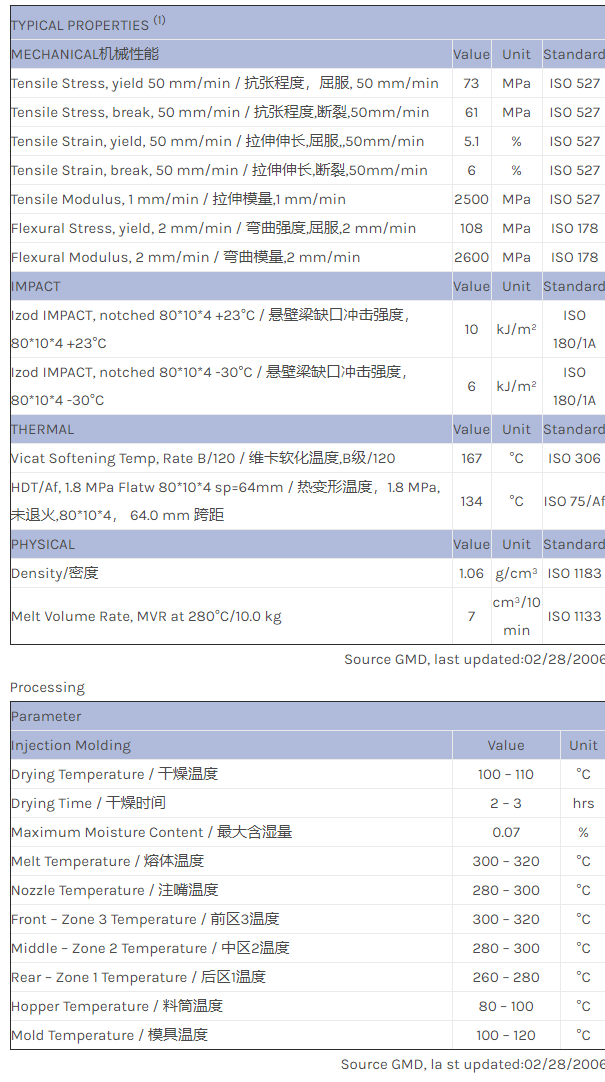The height and width of the screenshot is (1082, 605).
Task: Select the ISO 180/1A standard for Izod +23°C
Action: click(574, 329)
